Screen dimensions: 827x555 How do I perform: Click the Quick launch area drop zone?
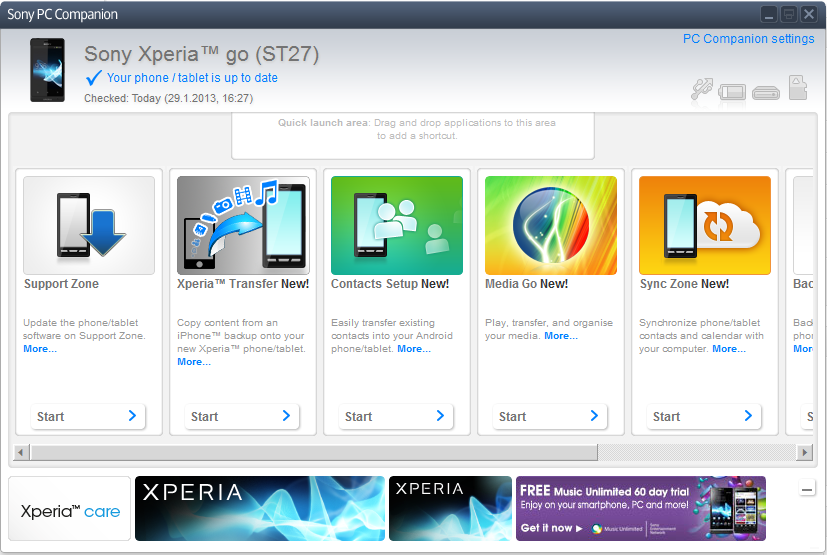[x=413, y=135]
